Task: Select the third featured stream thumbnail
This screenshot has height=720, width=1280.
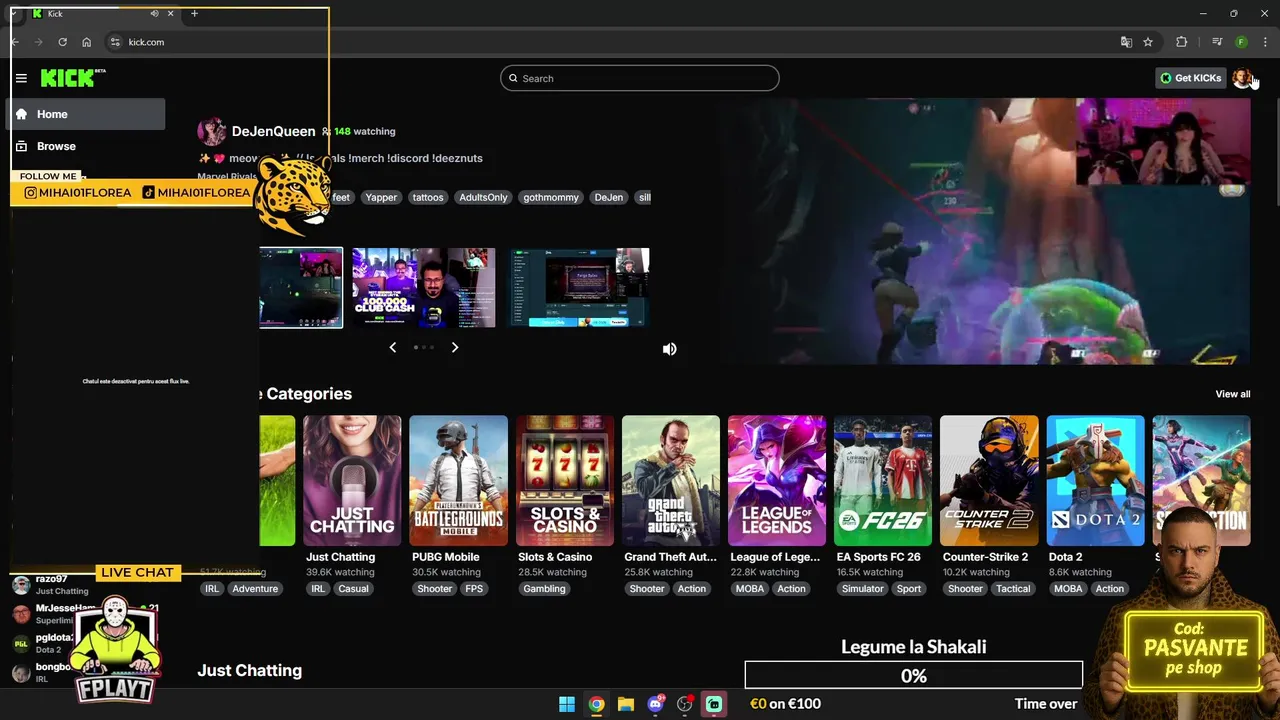Action: (580, 288)
